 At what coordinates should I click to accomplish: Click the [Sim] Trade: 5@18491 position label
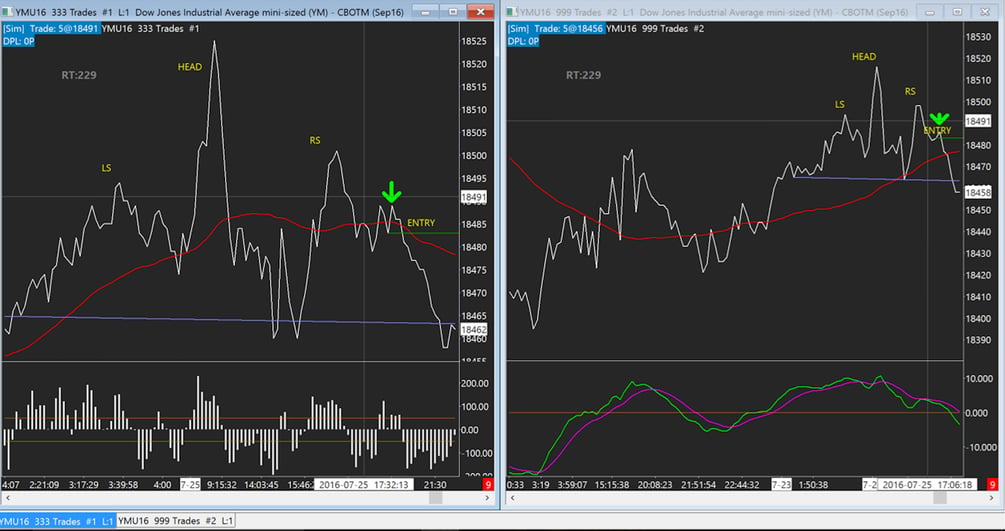point(51,29)
